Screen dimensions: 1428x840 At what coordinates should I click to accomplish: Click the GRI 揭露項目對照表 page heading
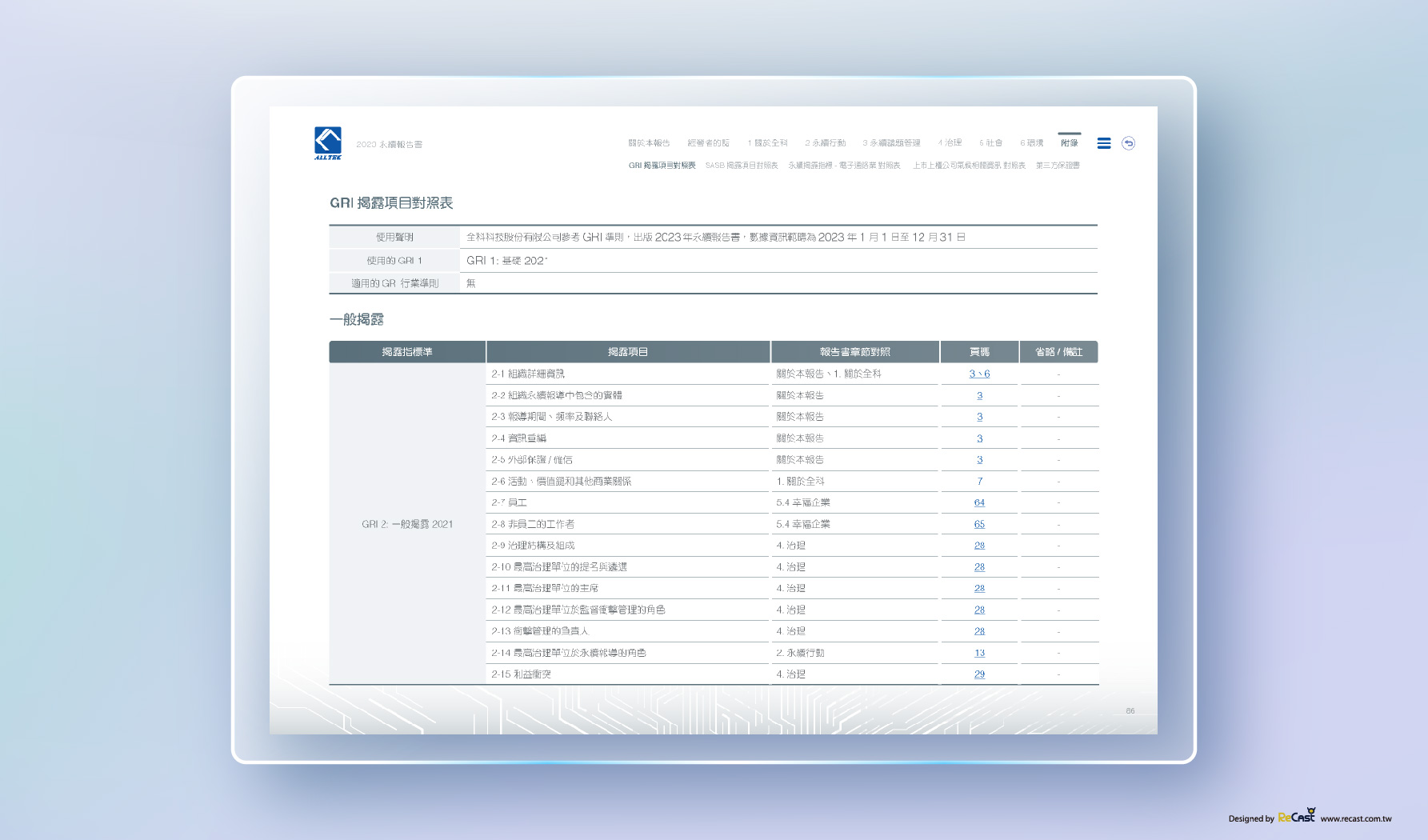[x=391, y=203]
